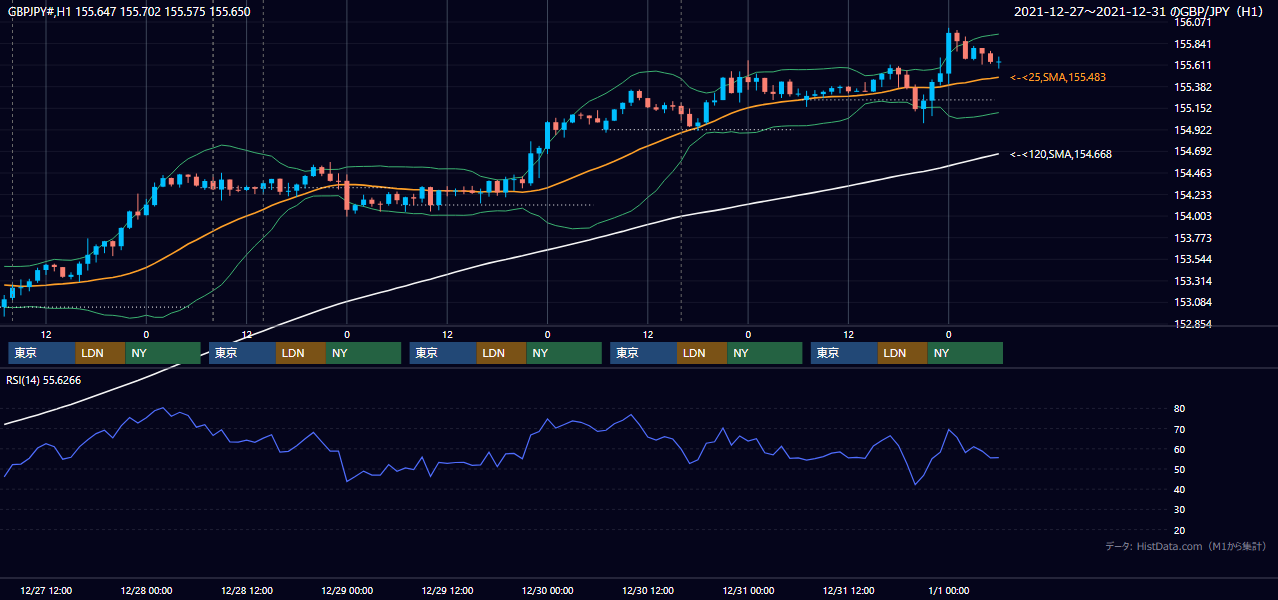Click the 12/29 12:00 time axis label

[x=447, y=591]
